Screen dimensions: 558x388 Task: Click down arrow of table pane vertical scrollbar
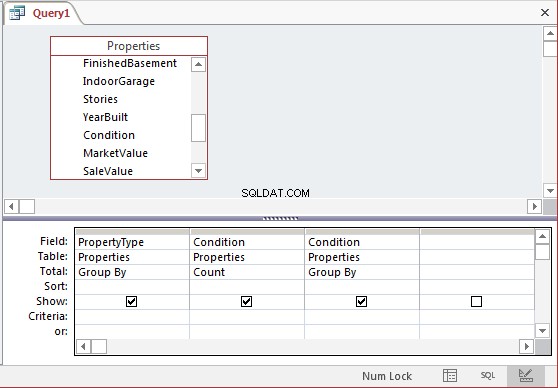550,190
